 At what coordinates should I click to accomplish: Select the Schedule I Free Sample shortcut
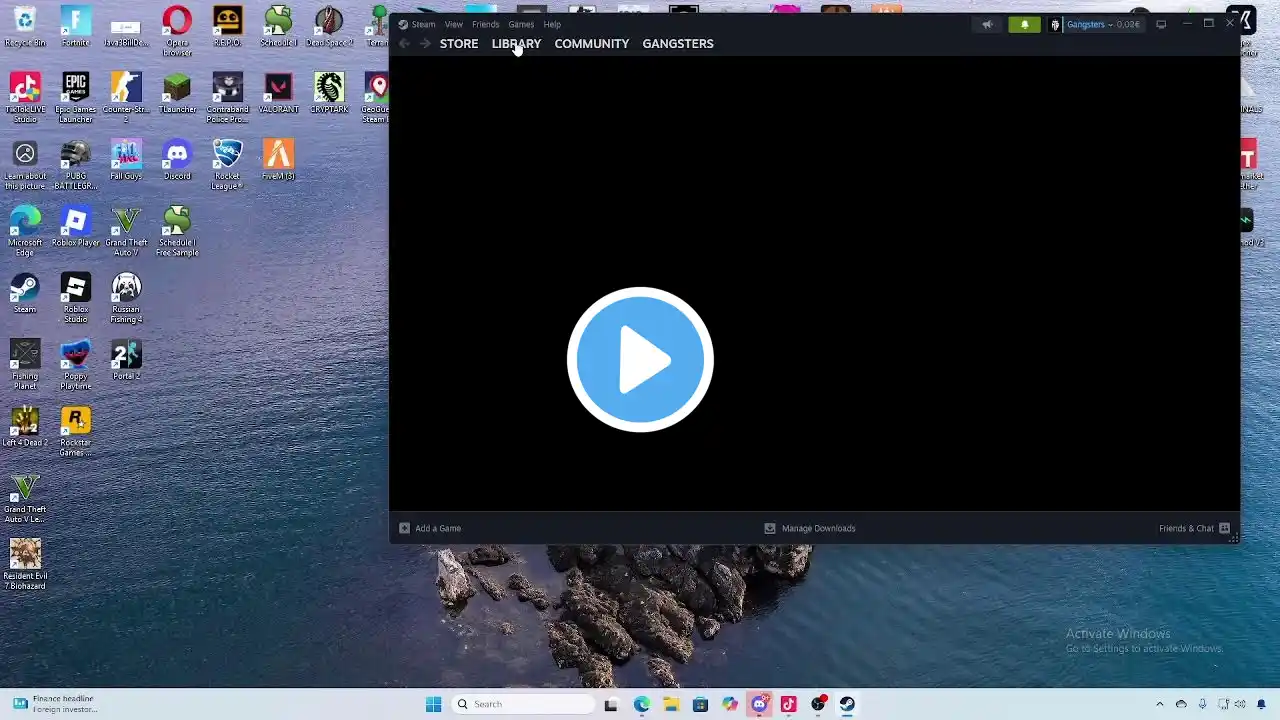click(177, 232)
